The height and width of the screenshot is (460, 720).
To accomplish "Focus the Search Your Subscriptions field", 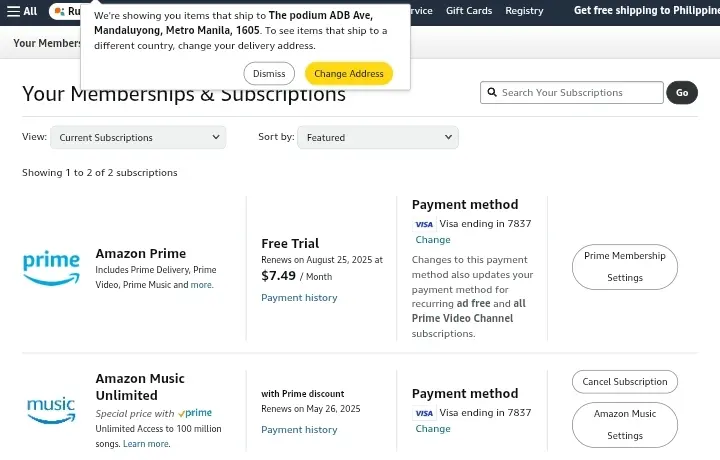I will click(572, 93).
